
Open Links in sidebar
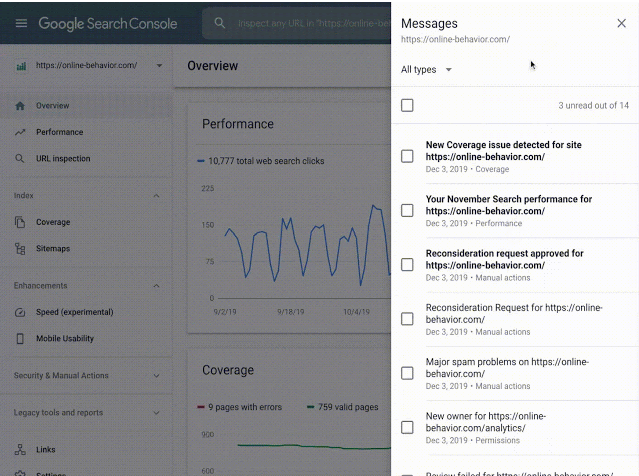coord(86,450)
